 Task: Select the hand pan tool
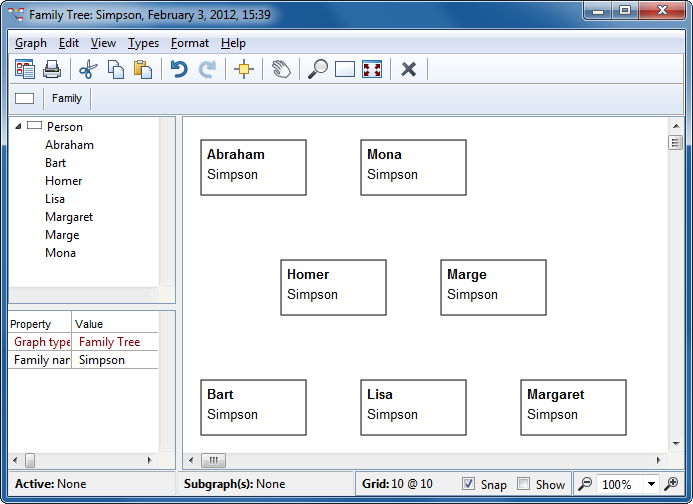[x=282, y=69]
